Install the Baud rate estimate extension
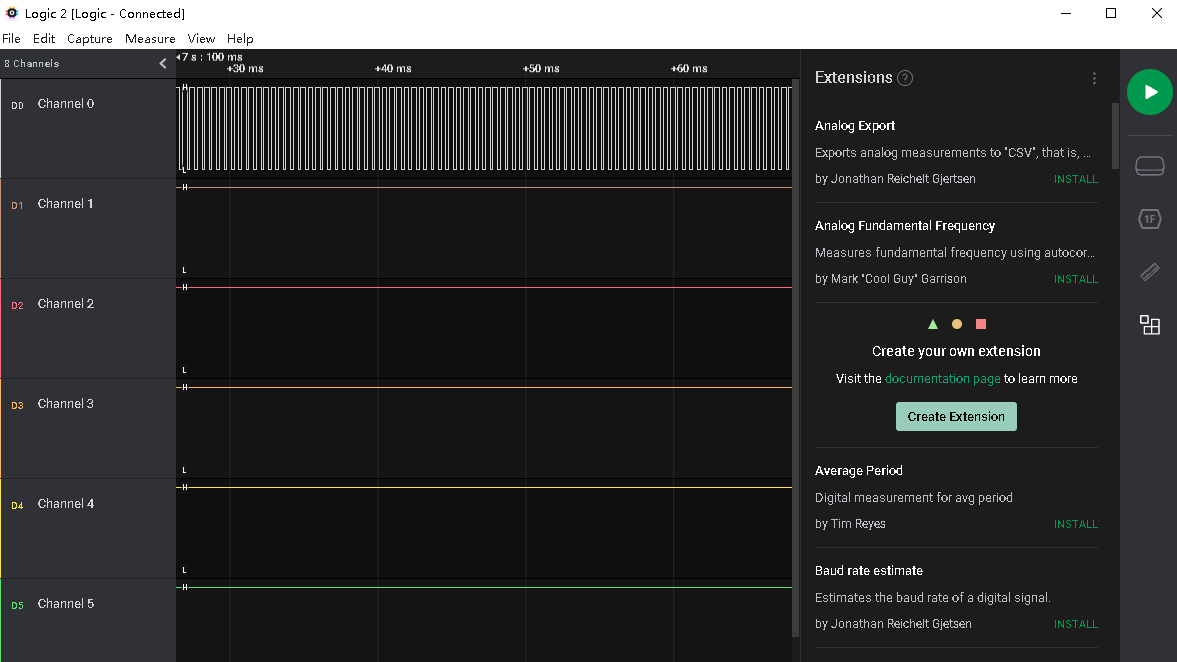This screenshot has height=662, width=1177. pyautogui.click(x=1076, y=624)
